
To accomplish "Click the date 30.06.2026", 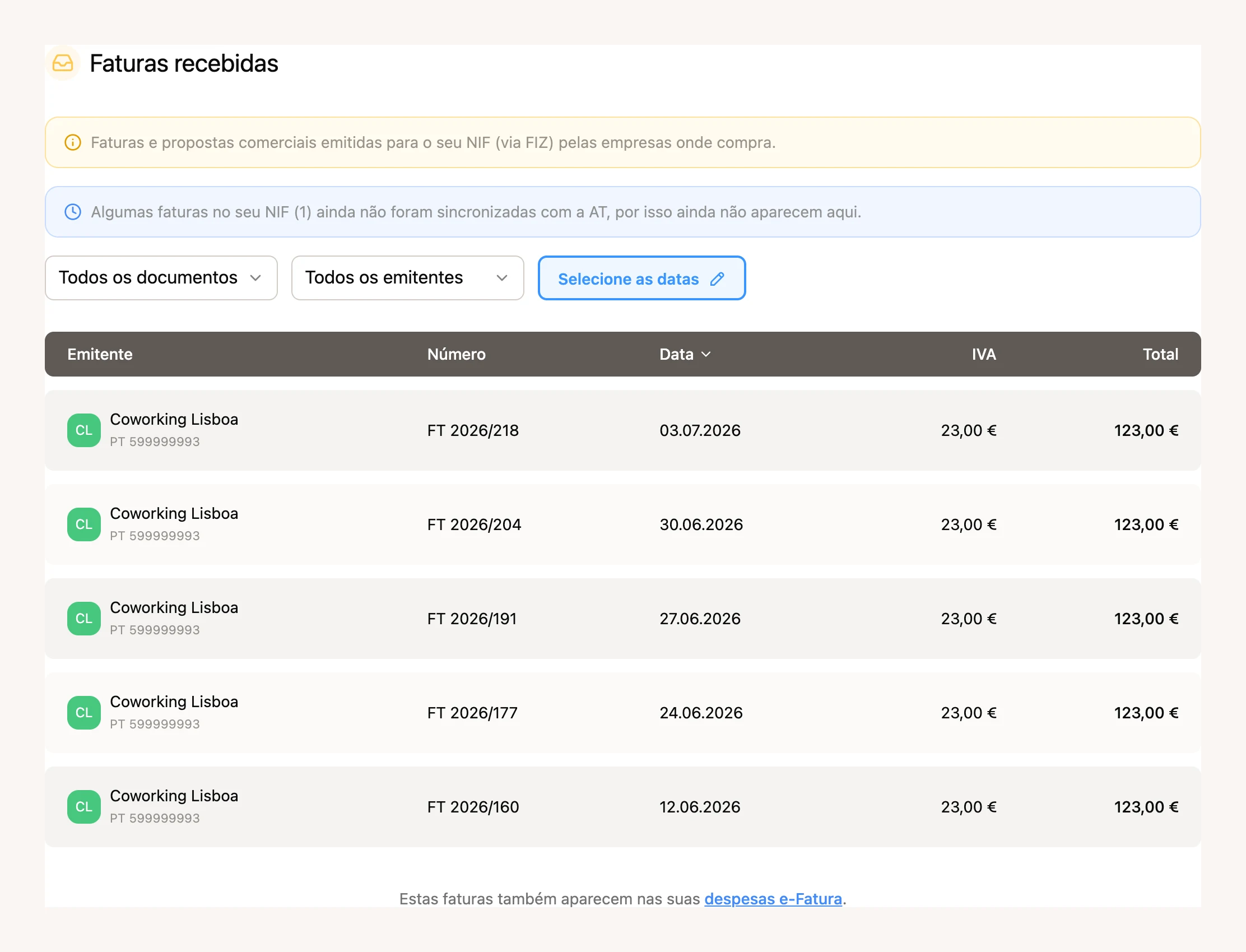I will click(x=701, y=524).
